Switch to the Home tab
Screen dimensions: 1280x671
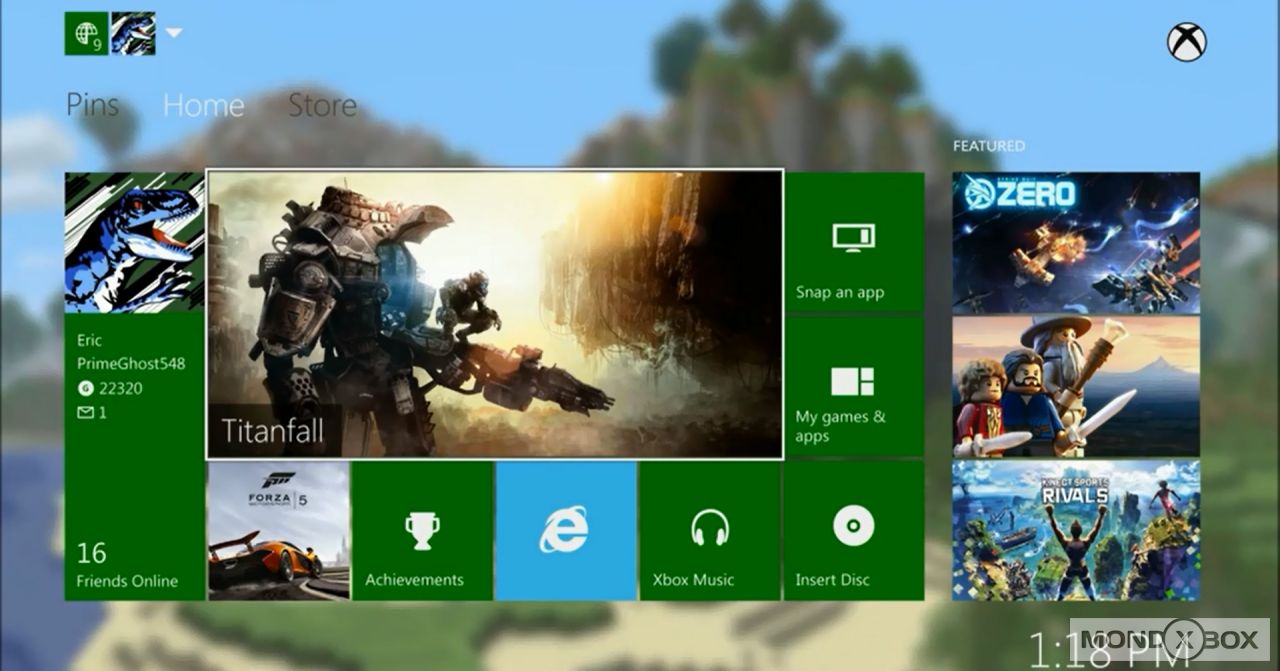click(x=203, y=105)
